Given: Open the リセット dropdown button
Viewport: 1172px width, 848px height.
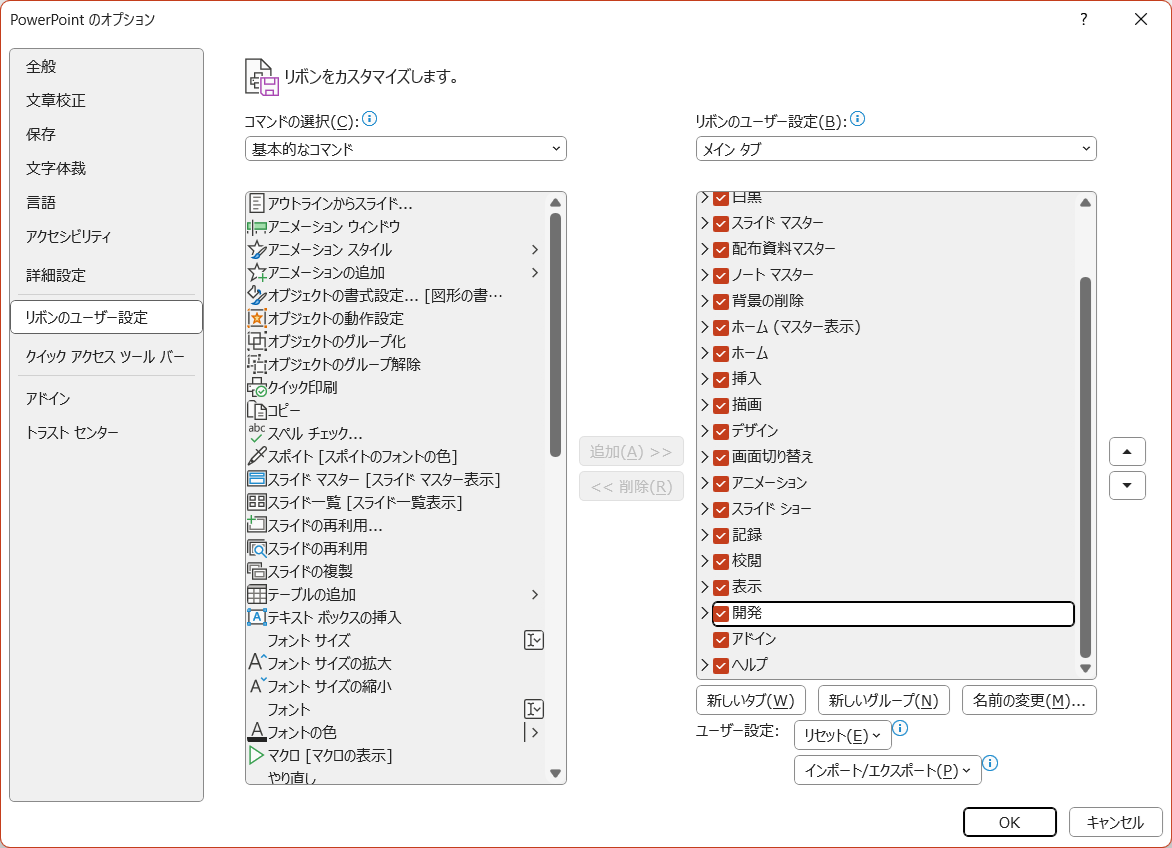Looking at the screenshot, I should [x=842, y=735].
